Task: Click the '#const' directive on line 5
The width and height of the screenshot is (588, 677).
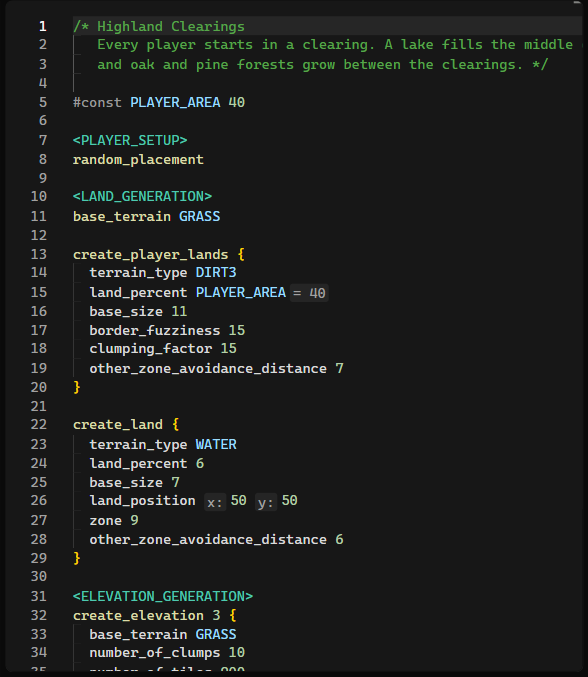Action: tap(97, 102)
